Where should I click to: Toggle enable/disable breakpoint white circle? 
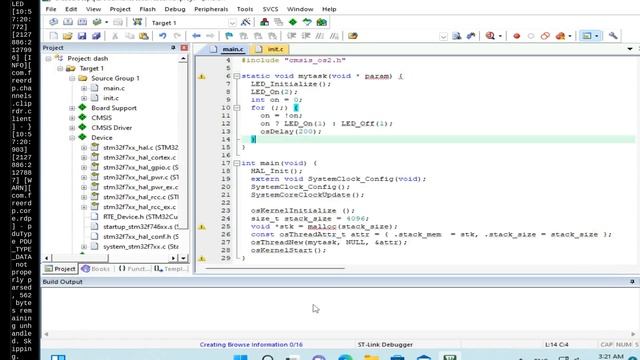[531, 36]
